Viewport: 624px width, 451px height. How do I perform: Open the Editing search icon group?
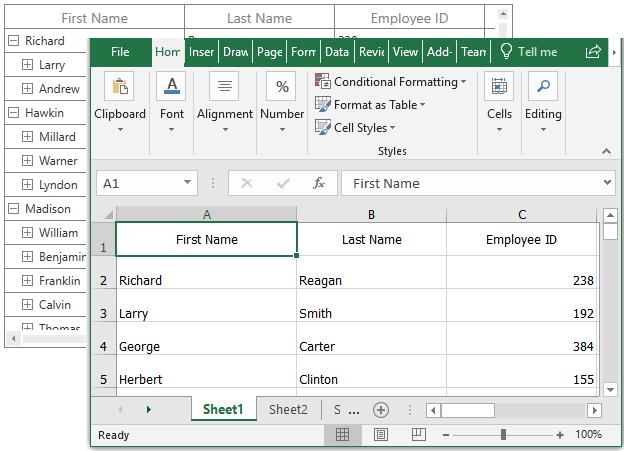[543, 89]
